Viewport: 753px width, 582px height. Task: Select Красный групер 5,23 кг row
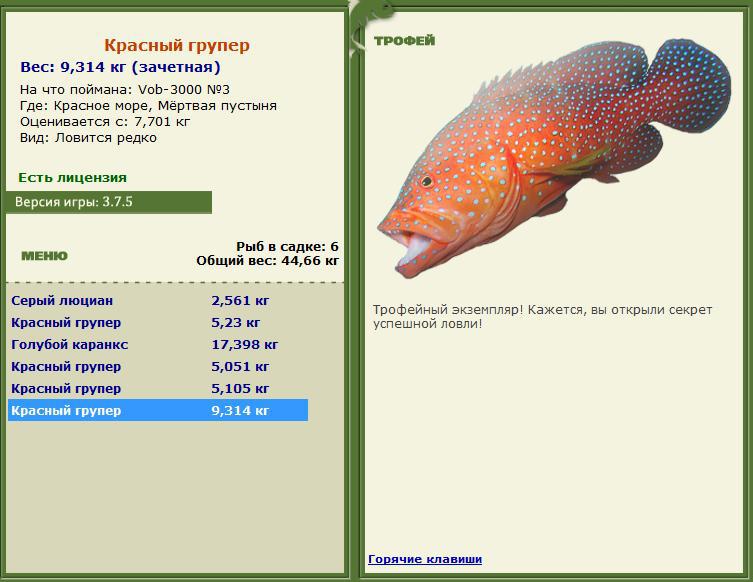(158, 323)
